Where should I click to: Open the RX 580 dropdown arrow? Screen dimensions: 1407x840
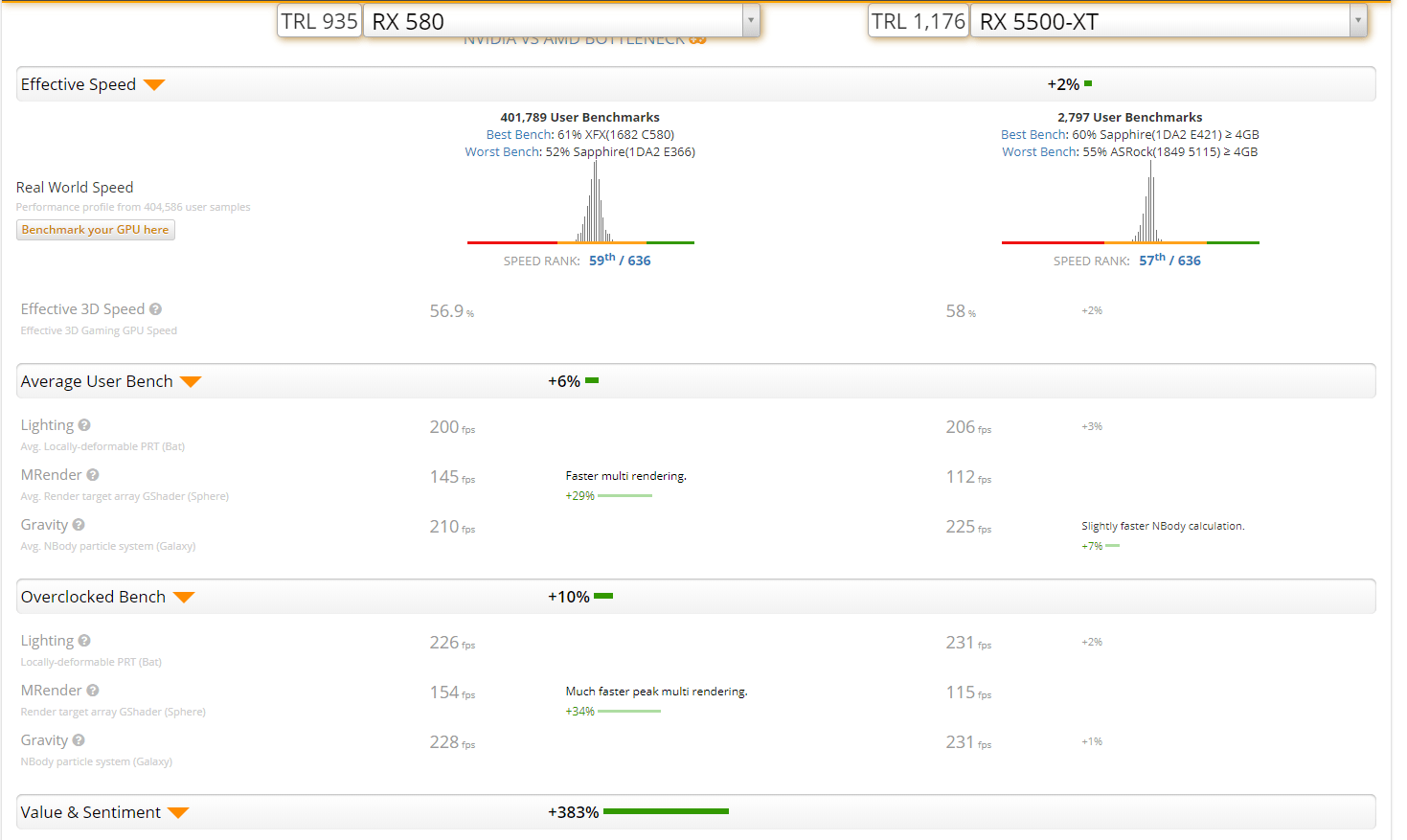(751, 20)
